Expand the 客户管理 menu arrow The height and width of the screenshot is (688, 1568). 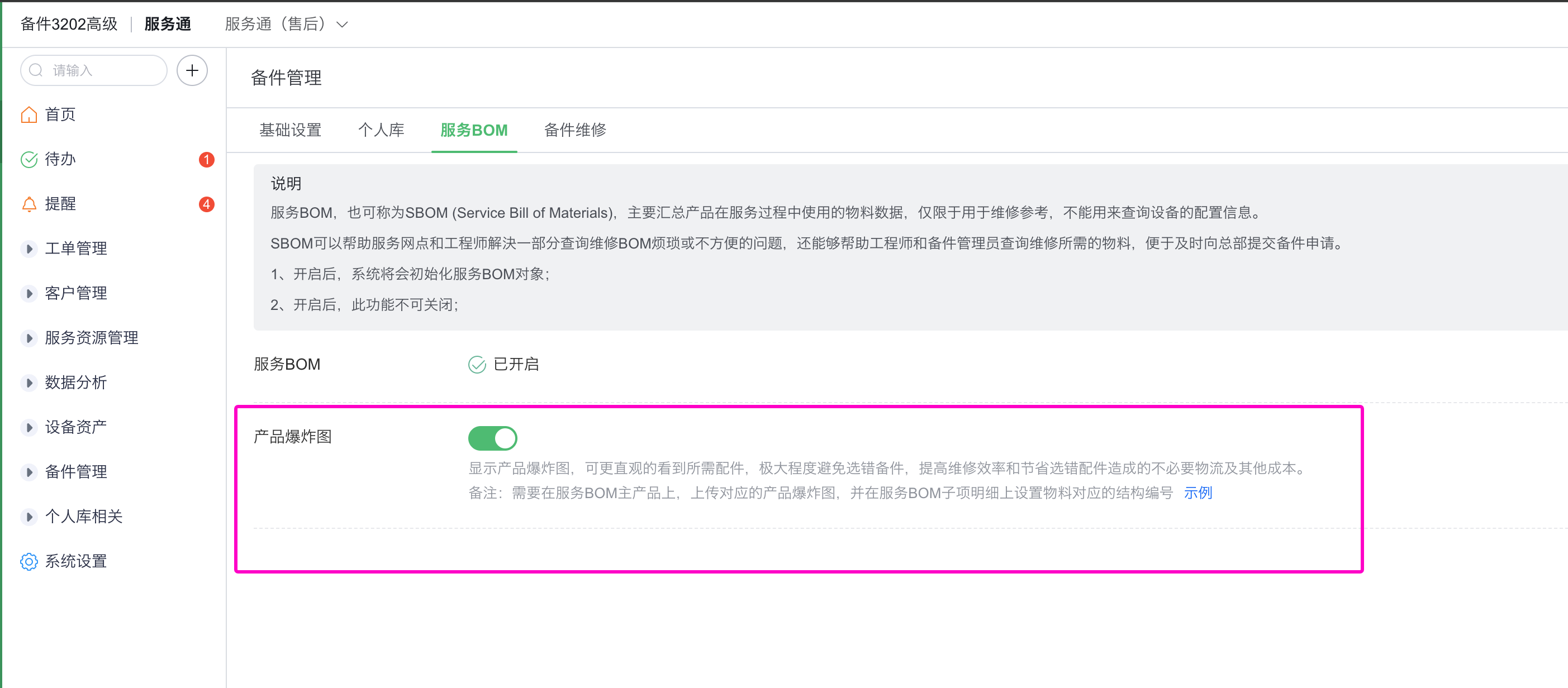pyautogui.click(x=28, y=293)
